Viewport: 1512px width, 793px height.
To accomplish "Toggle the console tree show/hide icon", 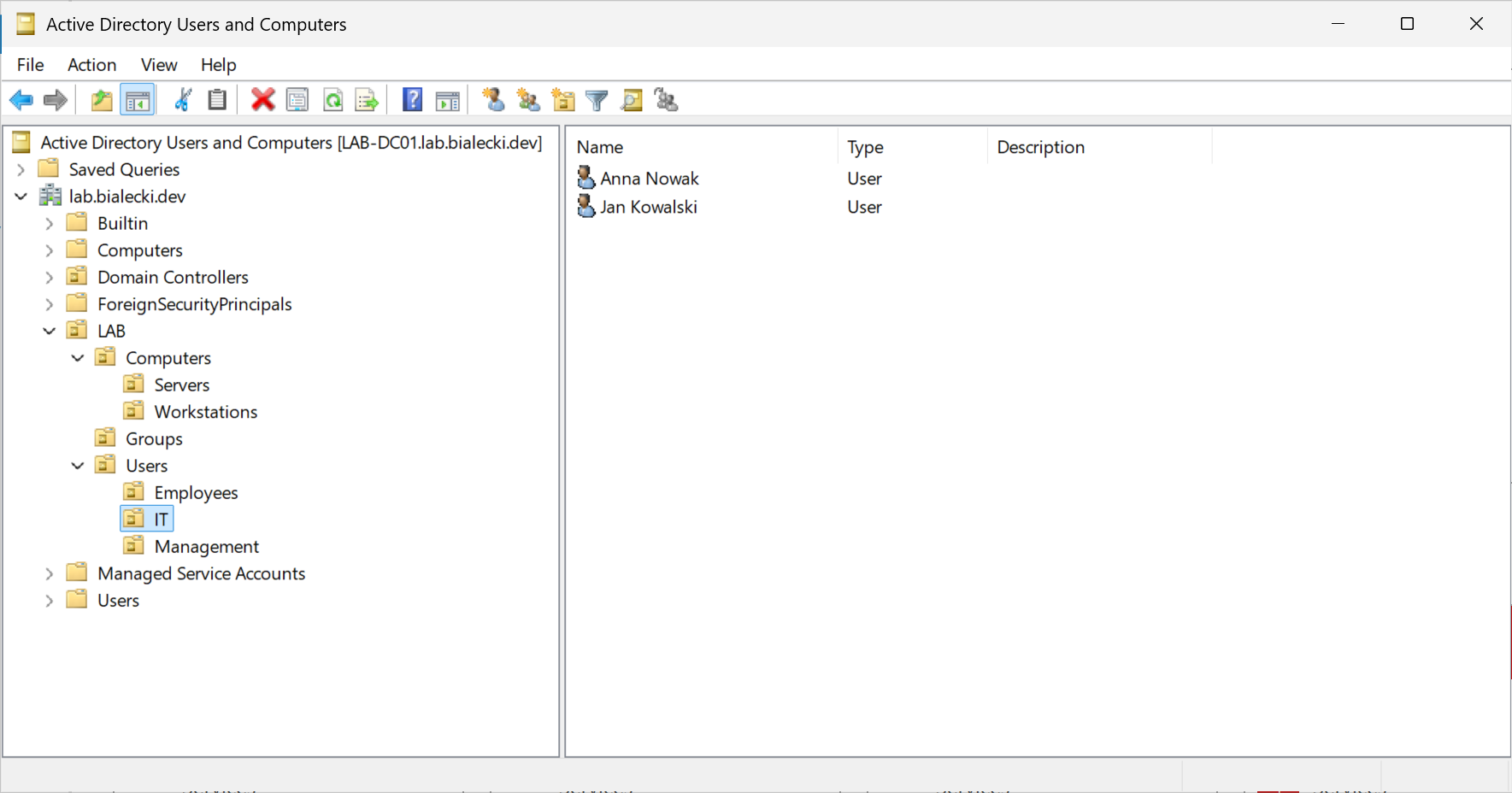I will point(138,100).
